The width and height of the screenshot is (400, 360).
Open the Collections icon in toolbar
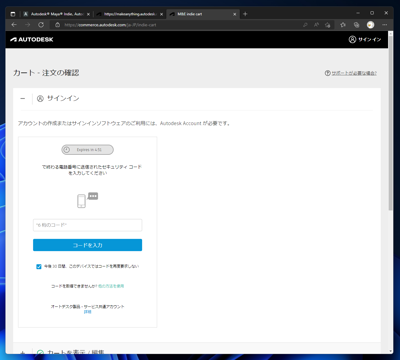point(356,25)
